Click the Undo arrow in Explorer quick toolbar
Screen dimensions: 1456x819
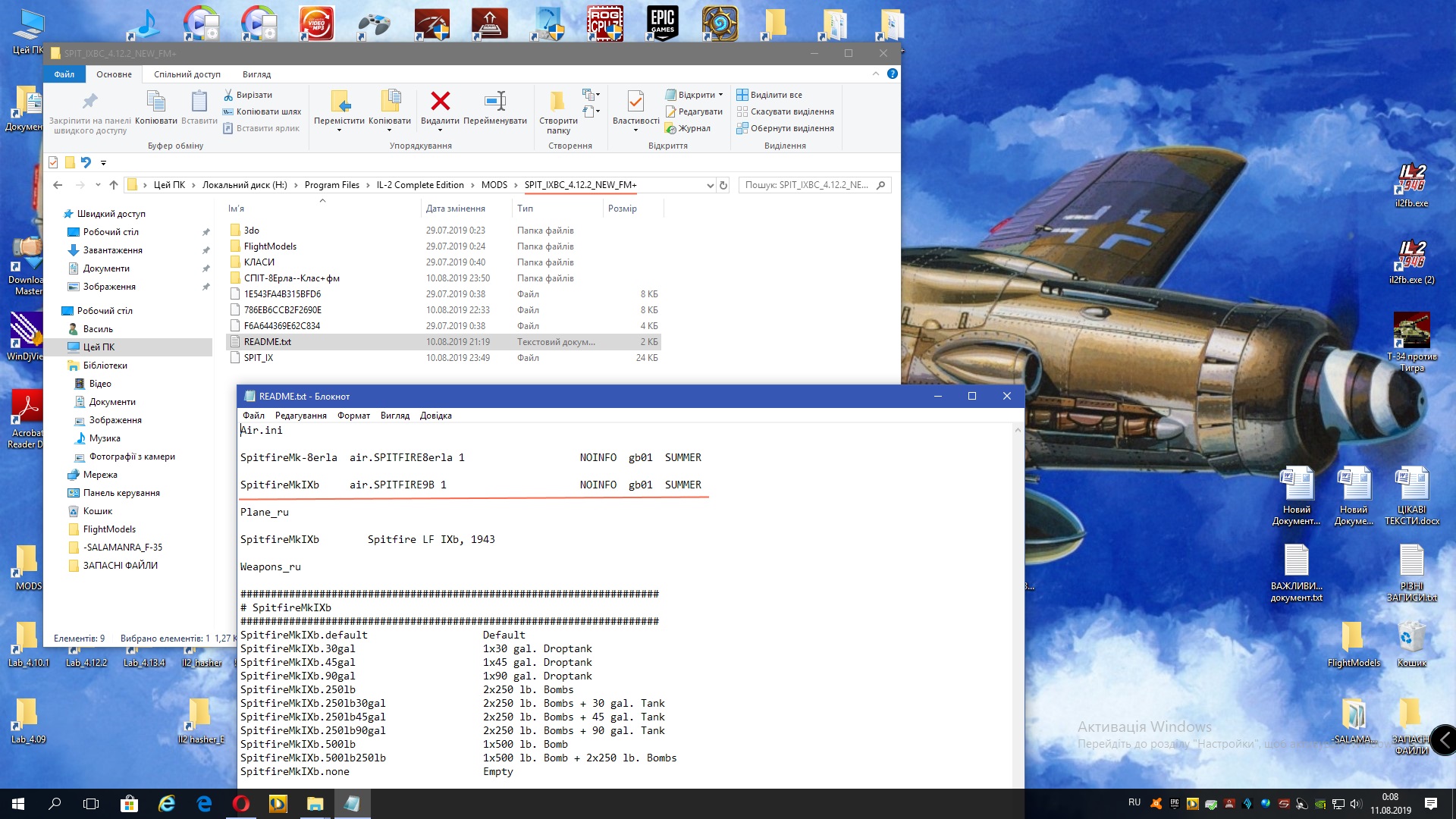tap(86, 162)
